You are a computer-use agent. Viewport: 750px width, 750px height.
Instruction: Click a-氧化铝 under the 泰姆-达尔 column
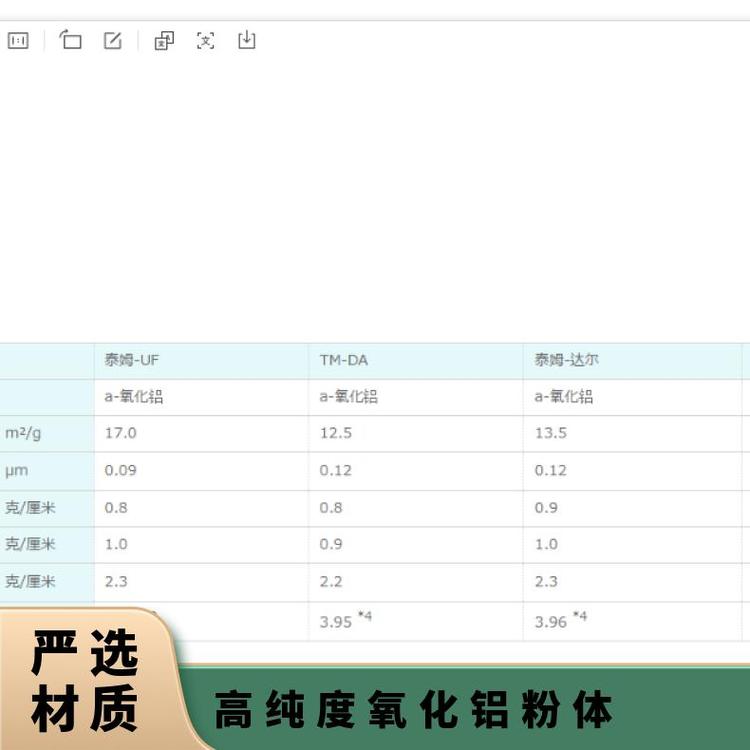pyautogui.click(x=564, y=397)
